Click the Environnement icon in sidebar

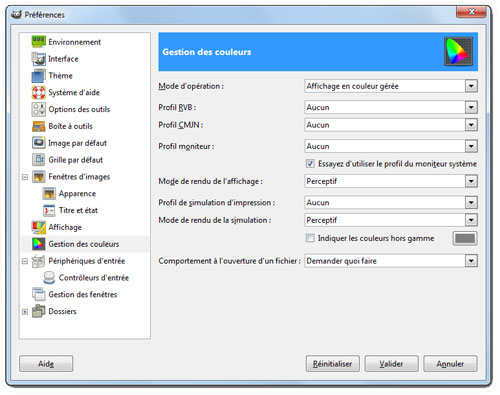pyautogui.click(x=39, y=42)
